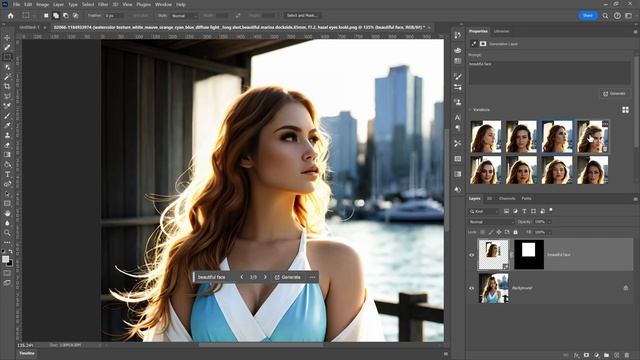This screenshot has width=640, height=360.
Task: Click Generate on contextual taskbar
Action: 288,277
